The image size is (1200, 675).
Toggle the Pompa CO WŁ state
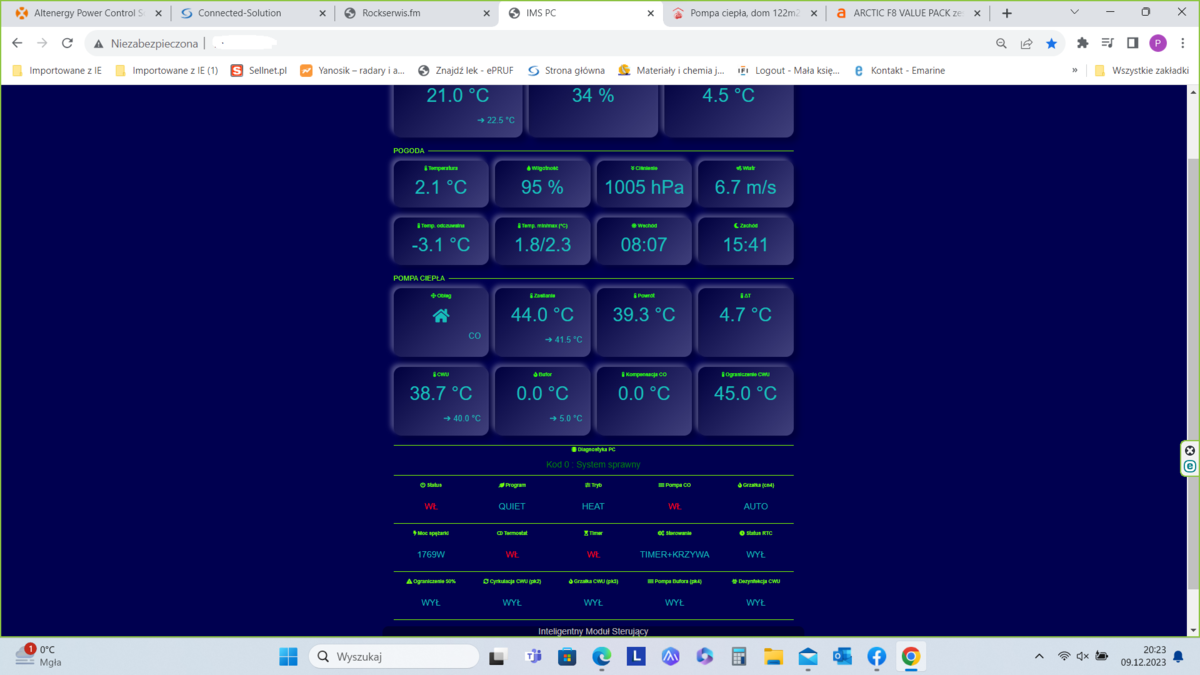point(674,507)
